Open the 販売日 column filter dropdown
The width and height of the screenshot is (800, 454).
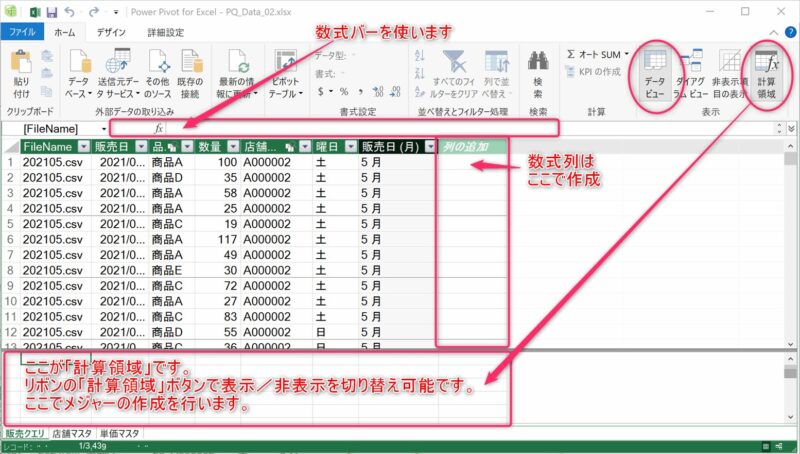(x=141, y=147)
